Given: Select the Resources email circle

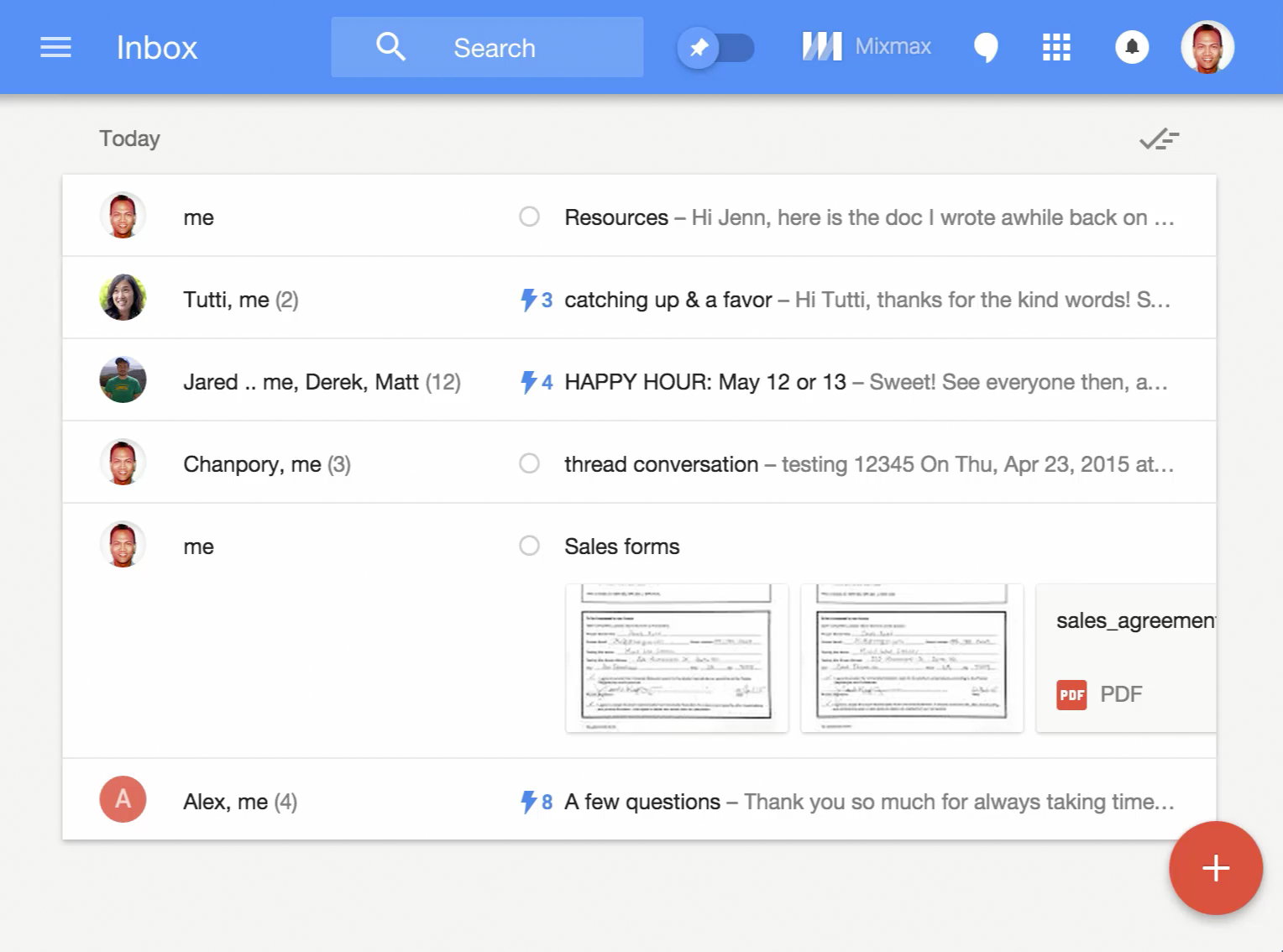Looking at the screenshot, I should pyautogui.click(x=529, y=217).
